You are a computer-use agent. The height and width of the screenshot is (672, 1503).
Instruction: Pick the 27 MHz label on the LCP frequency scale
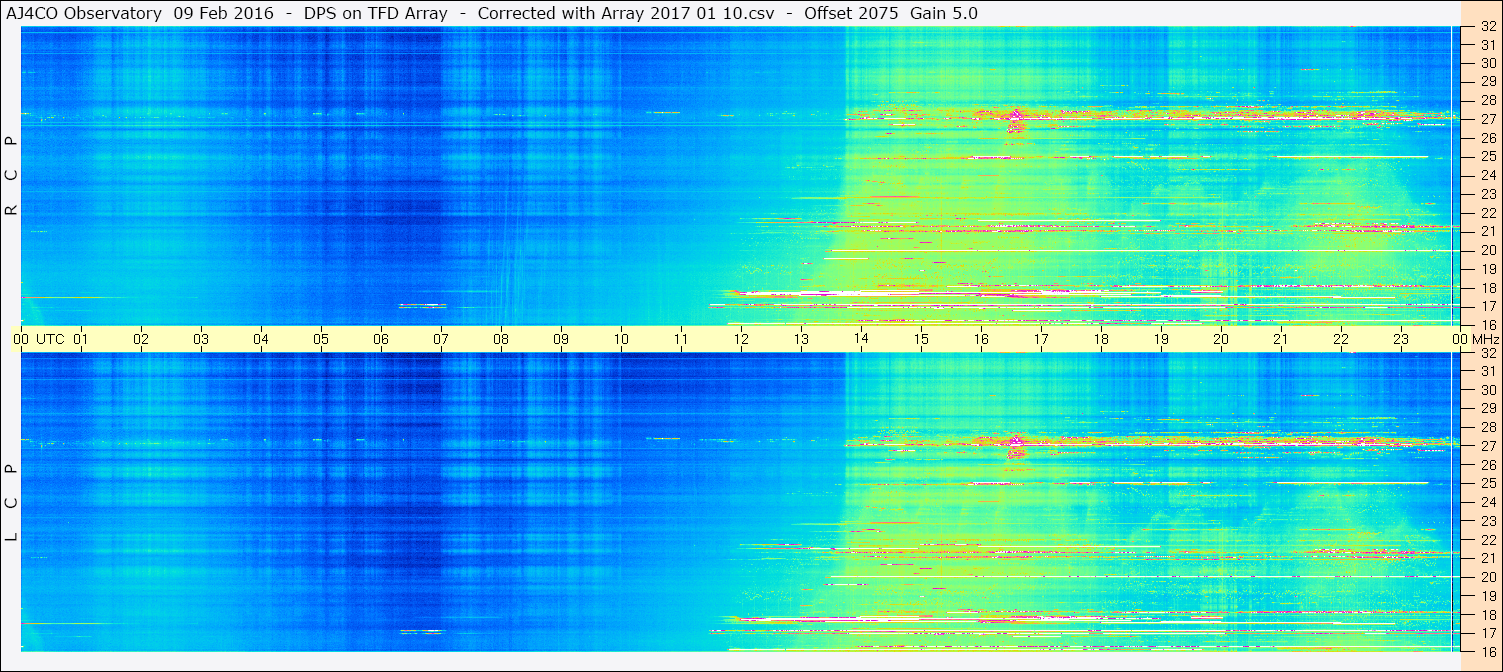(1487, 446)
